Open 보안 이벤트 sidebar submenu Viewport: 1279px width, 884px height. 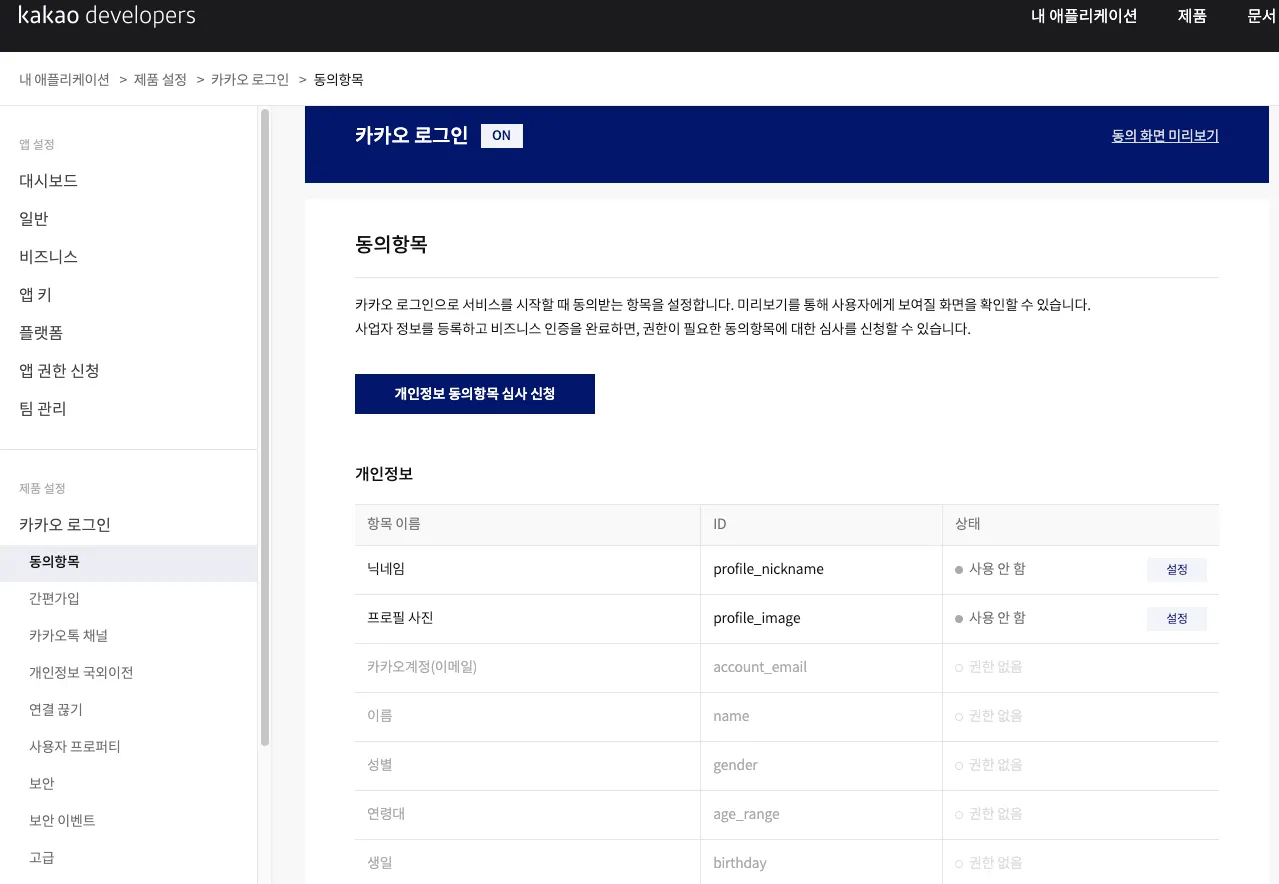[62, 821]
